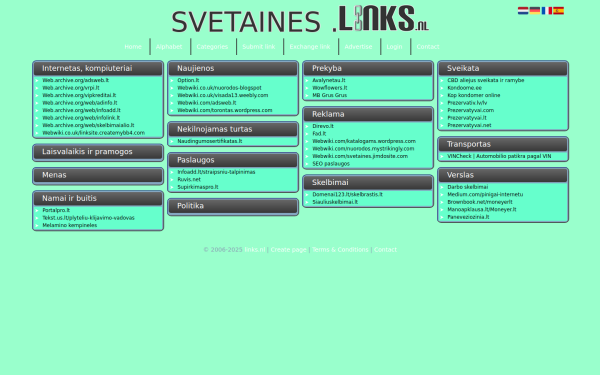This screenshot has height=375, width=600.
Task: Open Web.archive.org/vrpi.lt link
Action: (x=71, y=88)
